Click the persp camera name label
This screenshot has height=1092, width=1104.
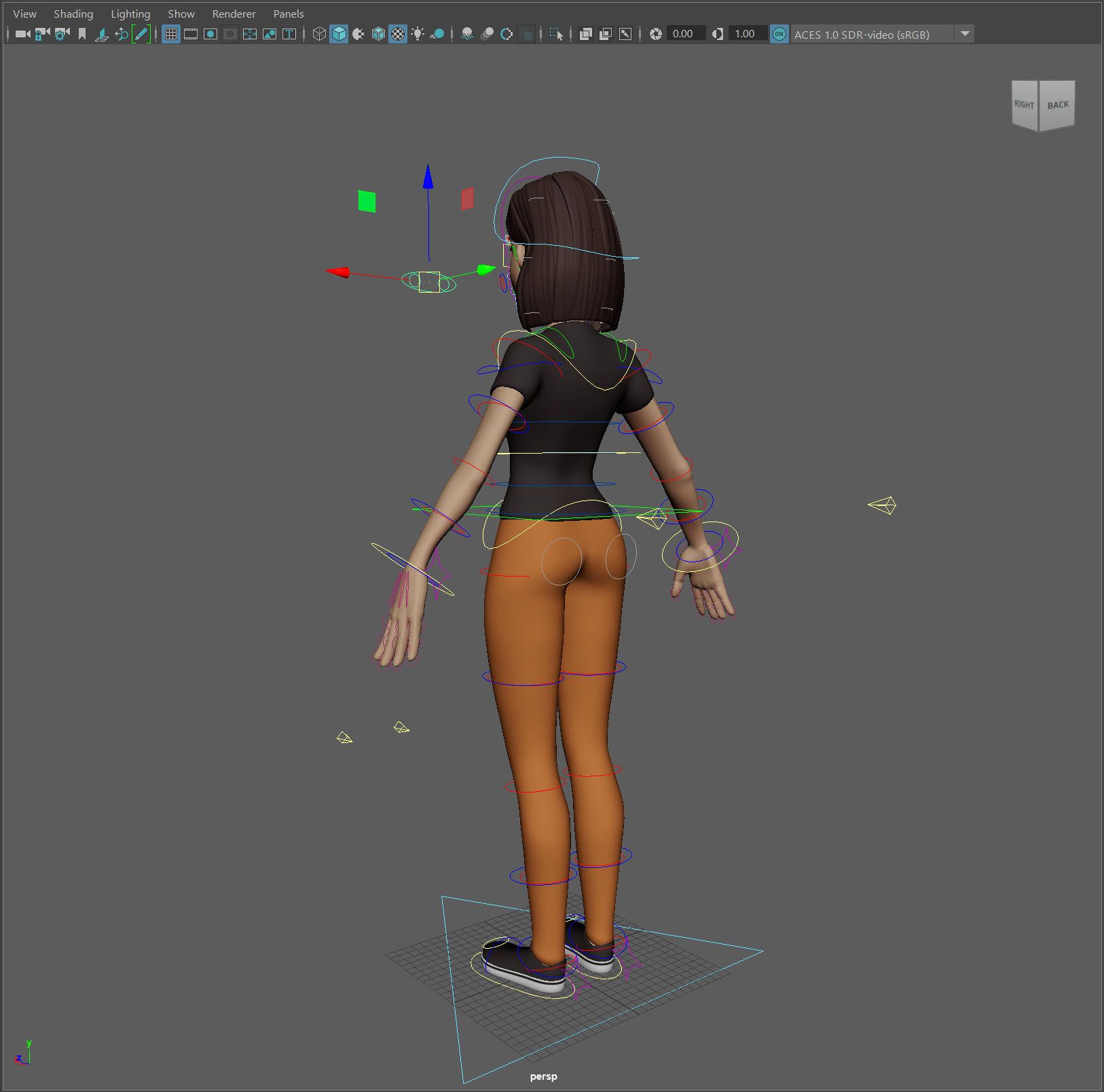543,1076
